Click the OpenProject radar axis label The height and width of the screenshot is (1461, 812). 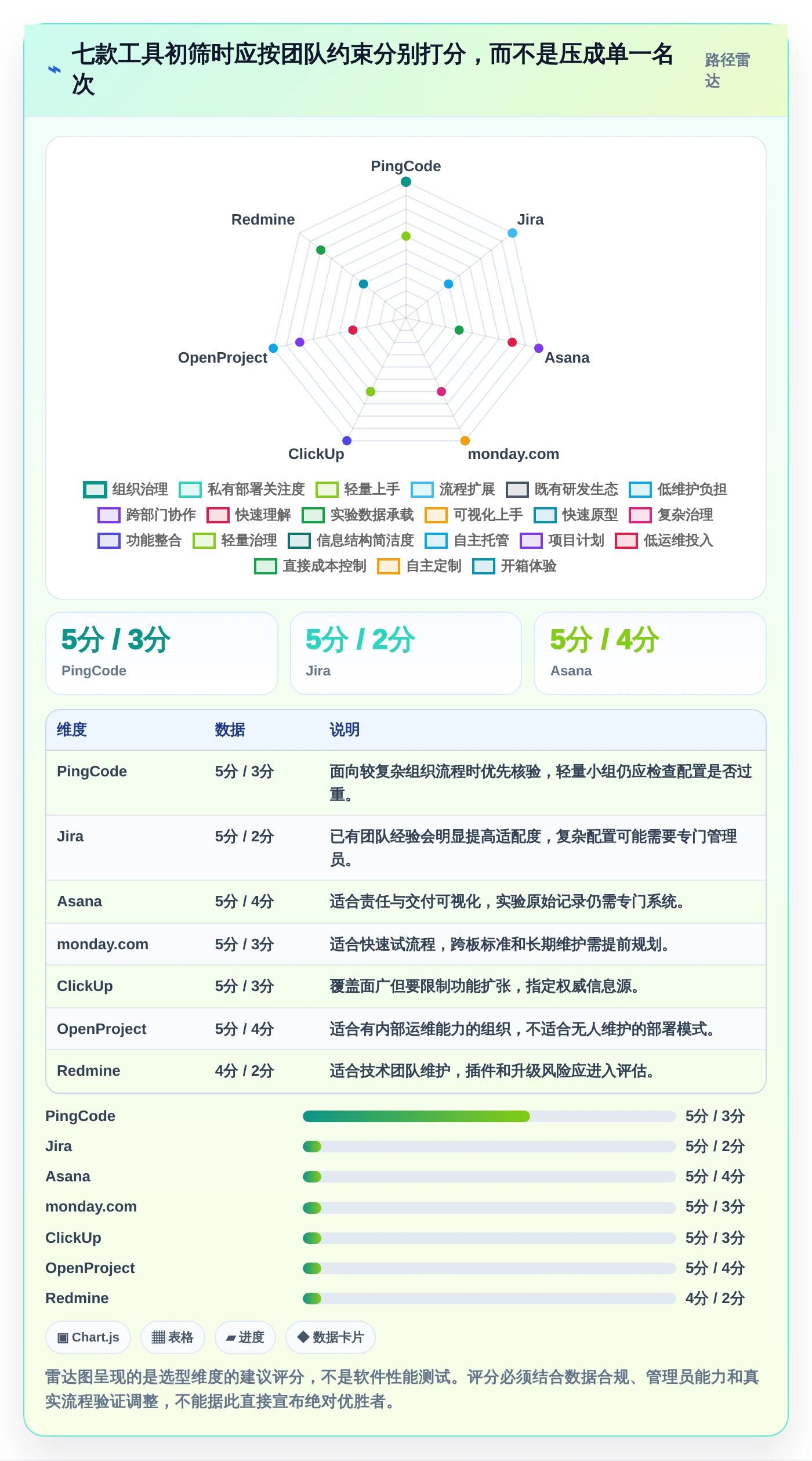coord(223,357)
